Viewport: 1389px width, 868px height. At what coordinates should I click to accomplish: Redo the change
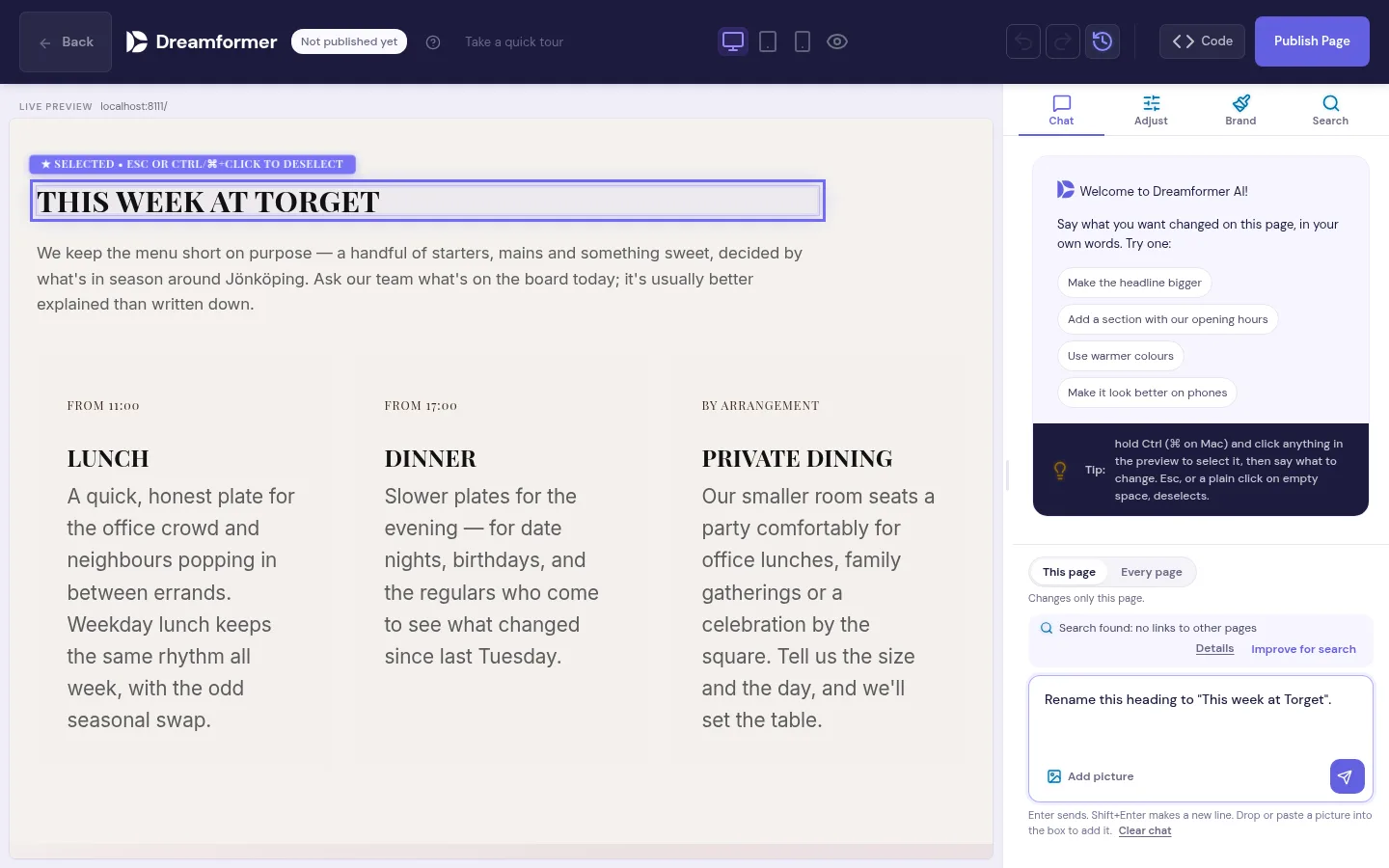tap(1063, 41)
